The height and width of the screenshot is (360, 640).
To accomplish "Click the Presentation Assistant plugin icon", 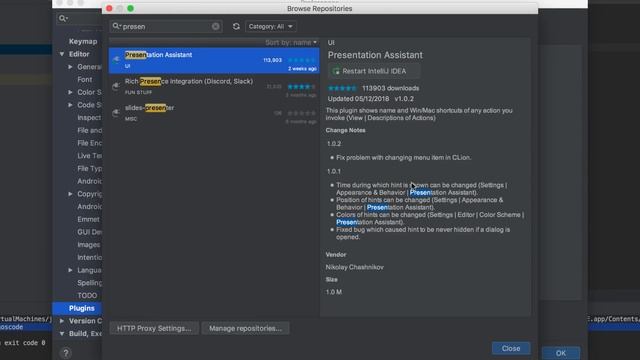I will click(116, 60).
